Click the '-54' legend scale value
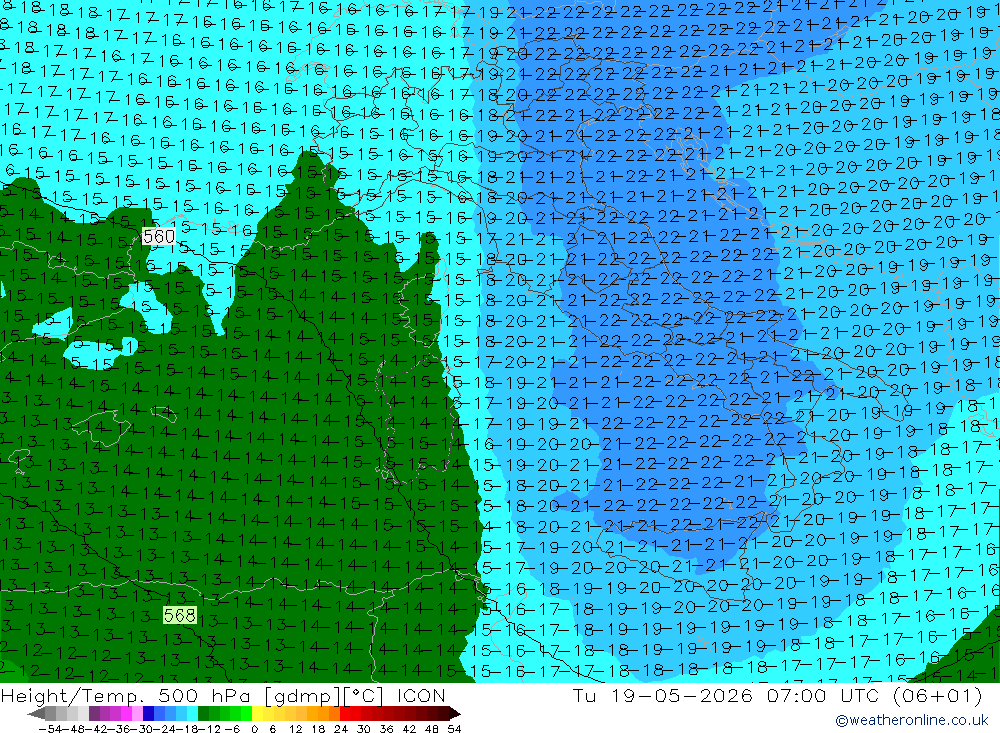This screenshot has height=733, width=1000. tap(52, 729)
